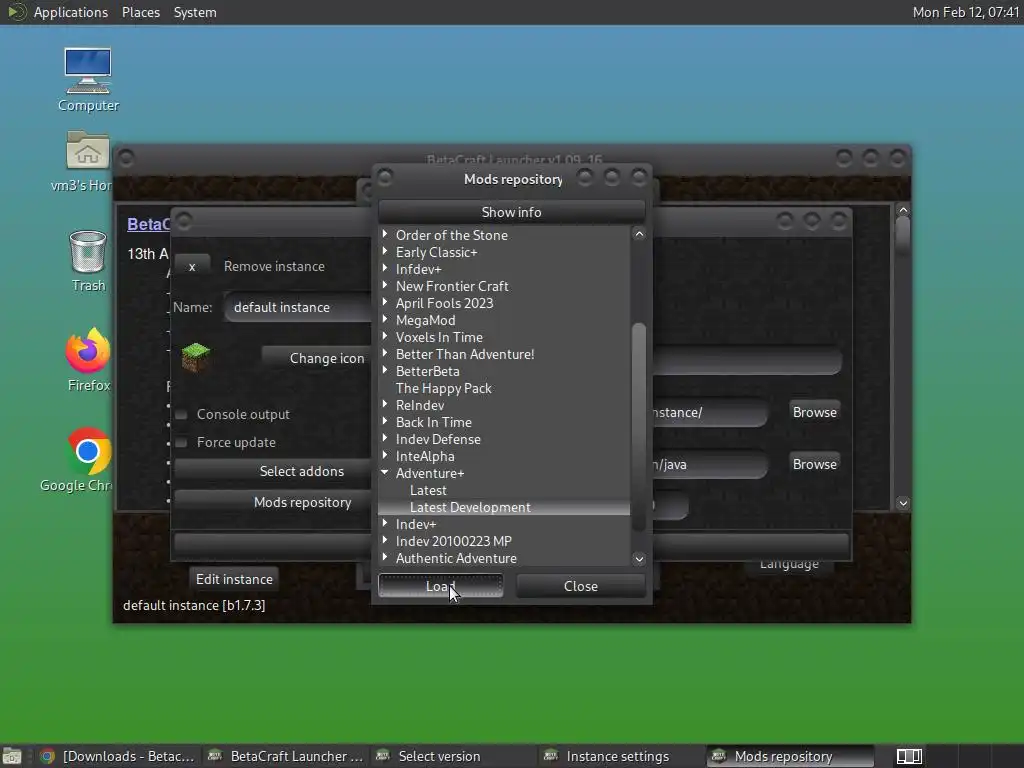This screenshot has height=768, width=1024.
Task: Expand the Back In Time node
Action: pos(385,421)
